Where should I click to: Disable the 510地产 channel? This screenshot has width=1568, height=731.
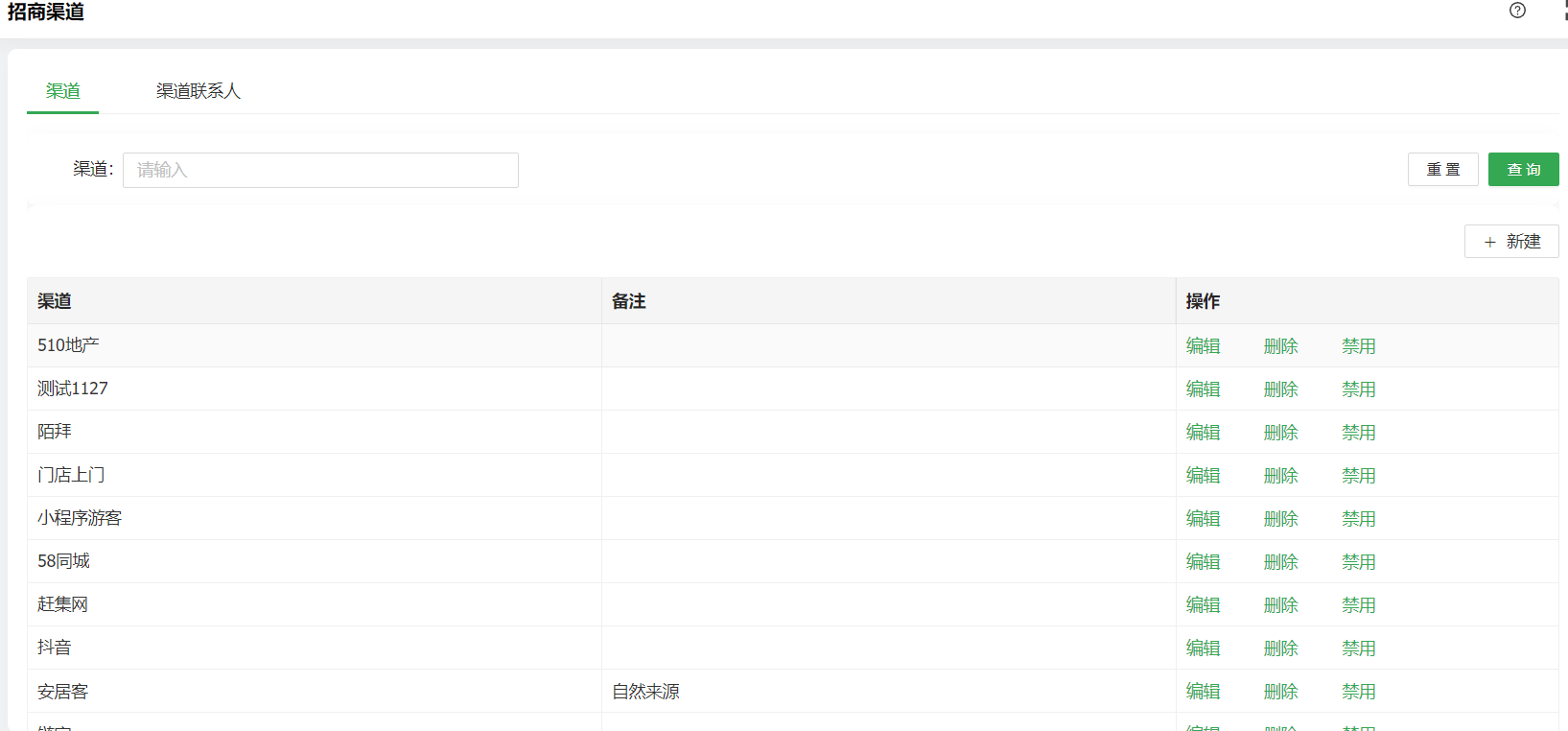(1358, 346)
